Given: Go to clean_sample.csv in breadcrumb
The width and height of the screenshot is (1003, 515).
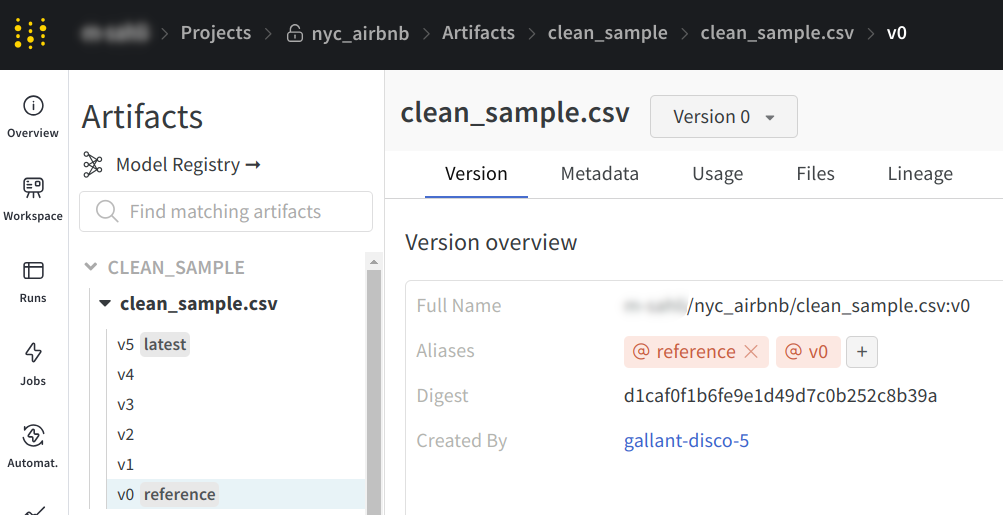Looking at the screenshot, I should tap(777, 33).
